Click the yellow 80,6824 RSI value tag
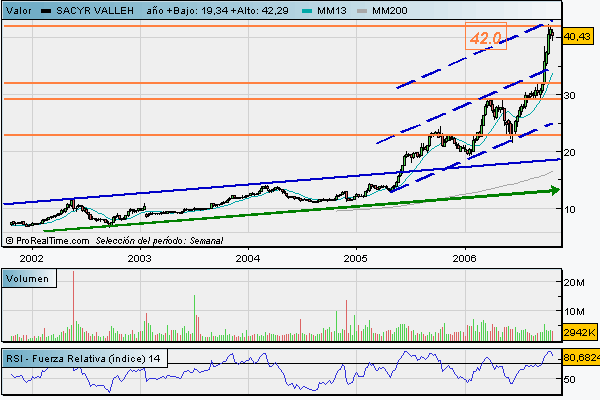Screen dimensions: 600x400 click(581, 358)
